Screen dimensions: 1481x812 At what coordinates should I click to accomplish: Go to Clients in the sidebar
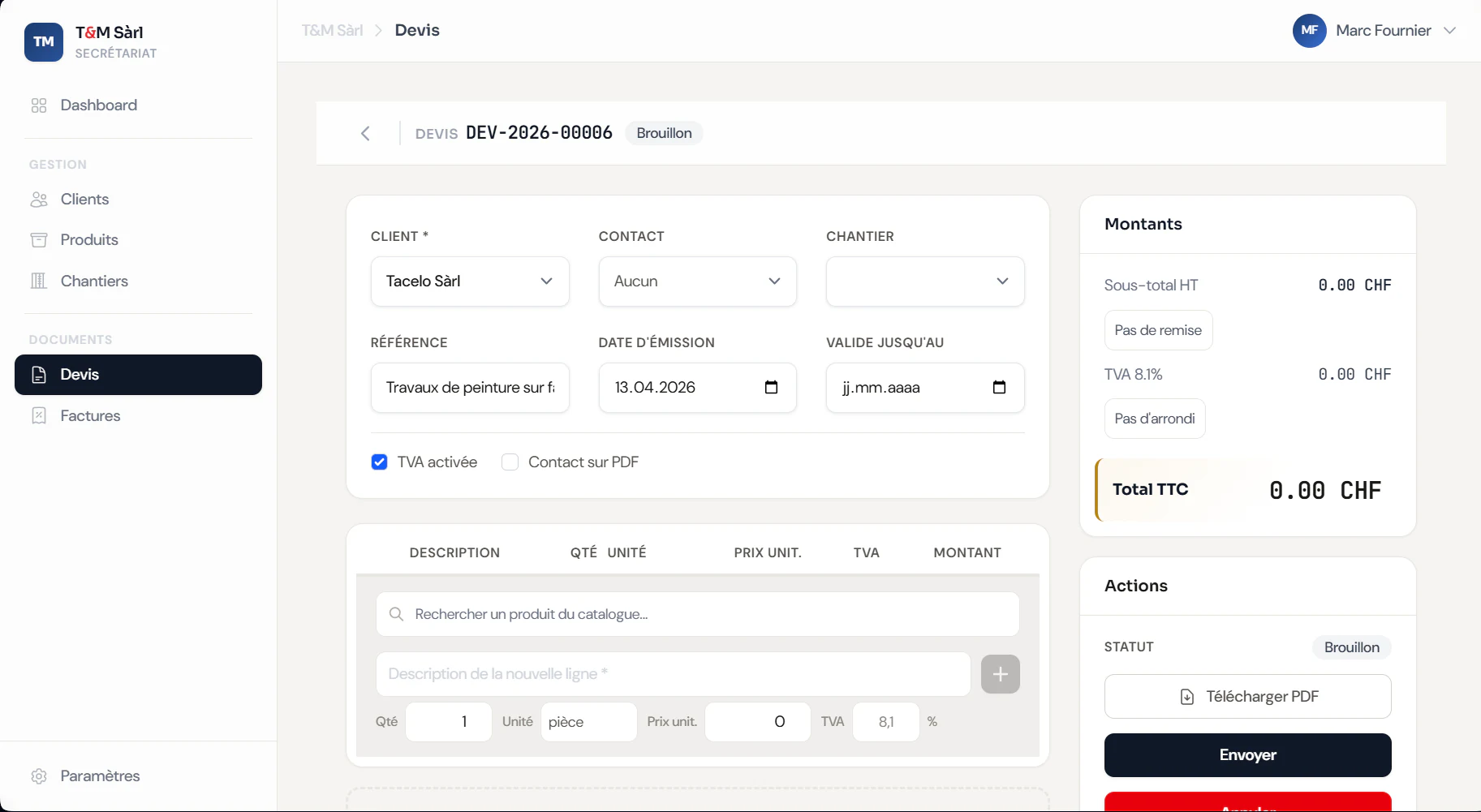pos(138,200)
